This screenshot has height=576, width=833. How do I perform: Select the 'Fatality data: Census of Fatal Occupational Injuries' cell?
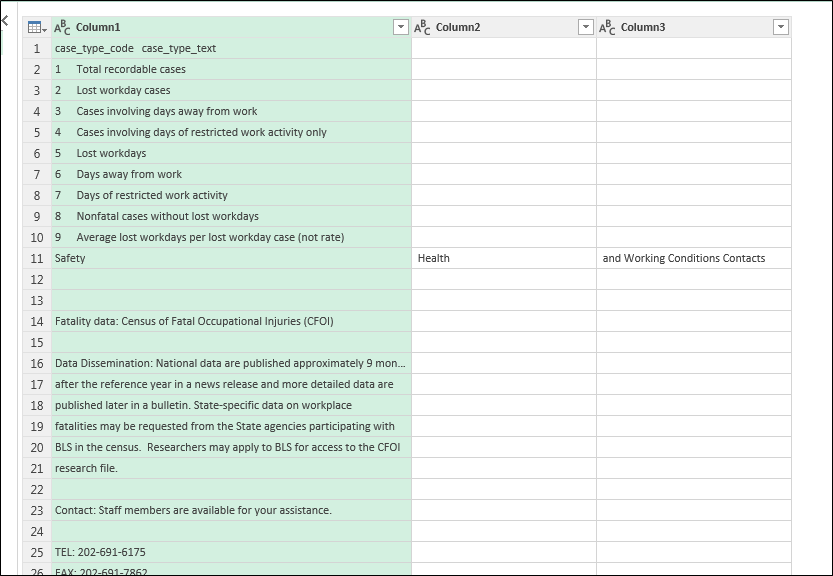point(231,321)
